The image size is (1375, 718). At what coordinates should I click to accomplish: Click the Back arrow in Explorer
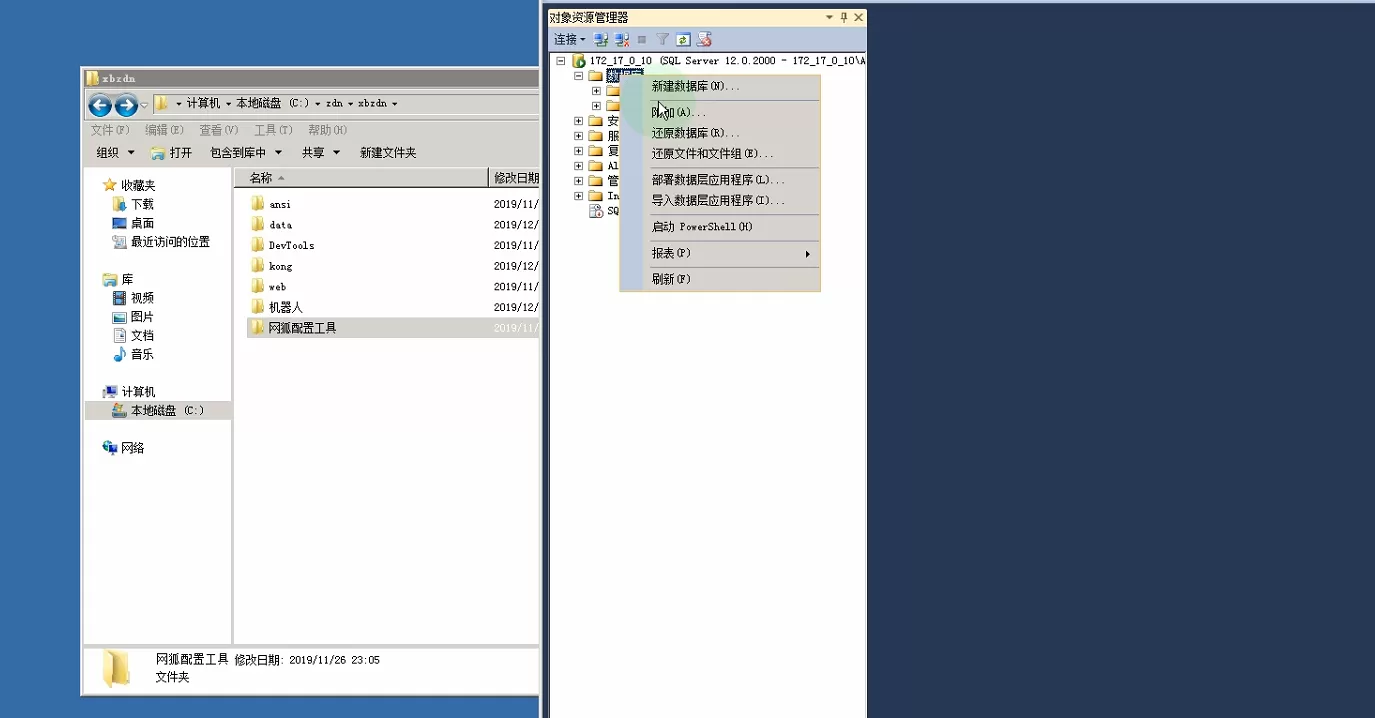pos(100,105)
